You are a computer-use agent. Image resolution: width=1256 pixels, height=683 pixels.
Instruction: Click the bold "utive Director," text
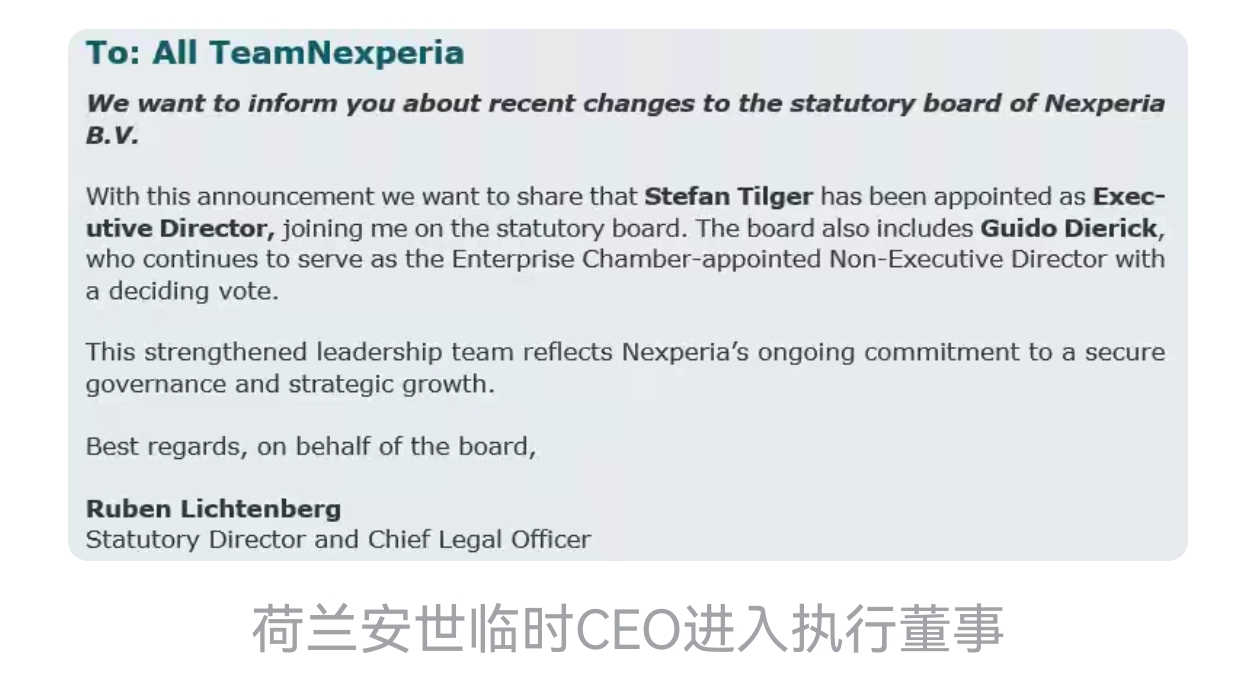(x=180, y=228)
